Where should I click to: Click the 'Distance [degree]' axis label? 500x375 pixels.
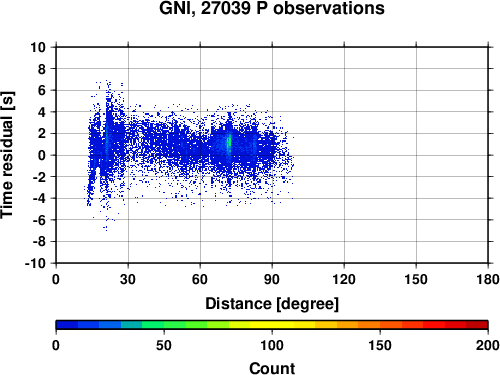272,304
